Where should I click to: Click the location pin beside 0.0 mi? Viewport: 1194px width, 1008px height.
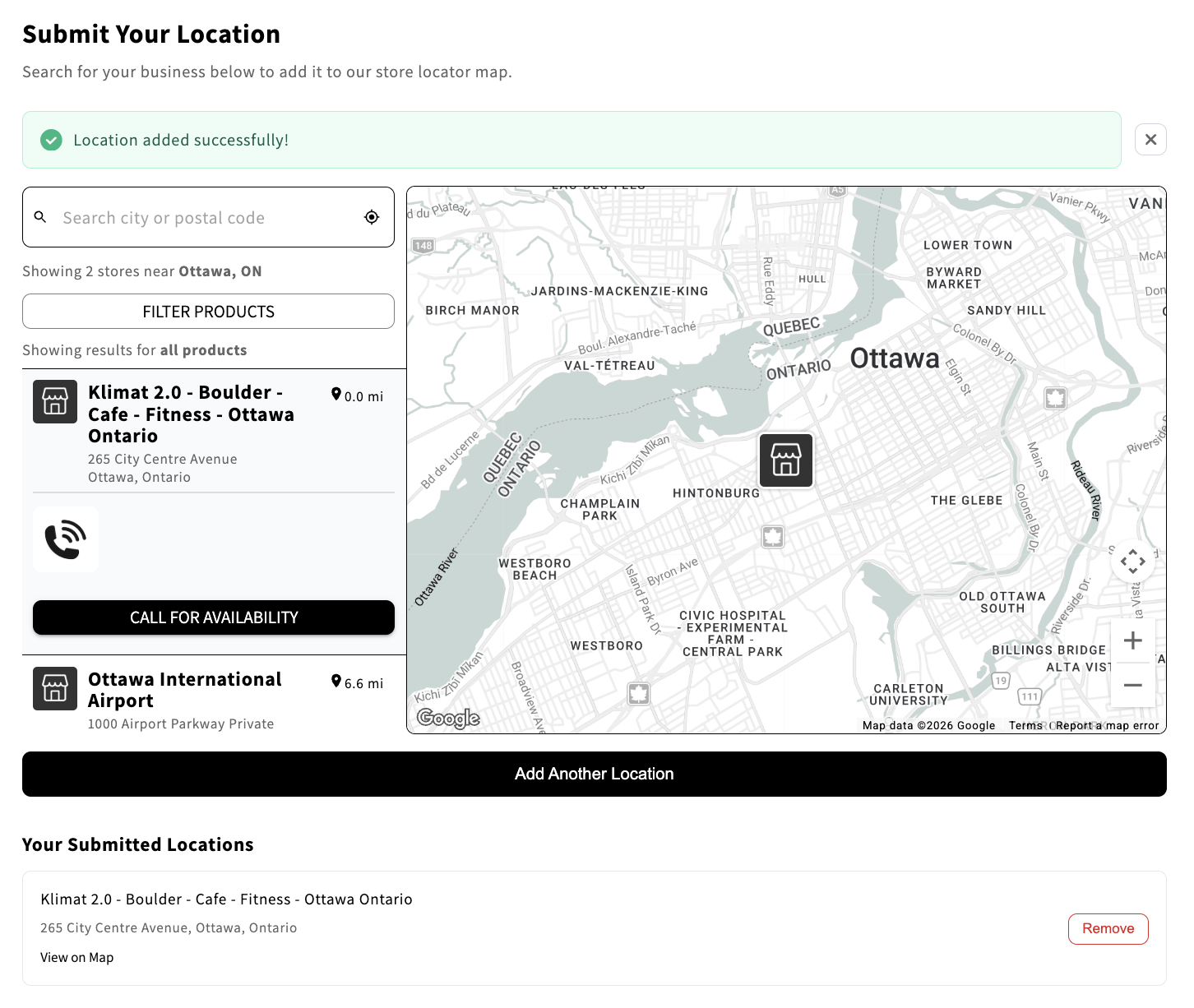click(x=336, y=395)
